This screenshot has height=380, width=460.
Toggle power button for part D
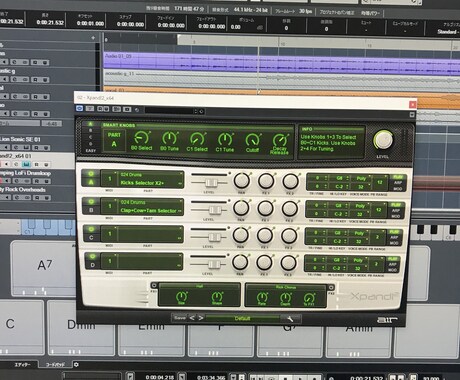point(92,256)
